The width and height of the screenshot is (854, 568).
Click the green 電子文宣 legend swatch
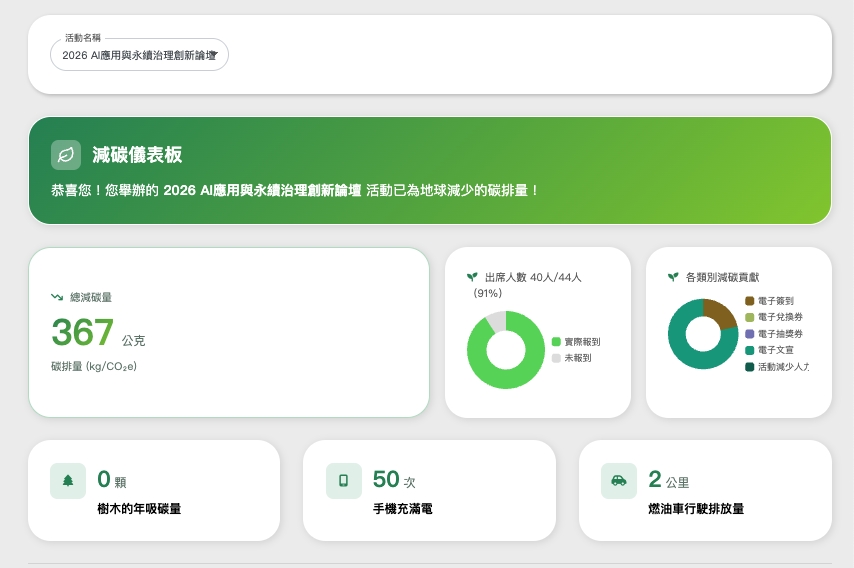[x=750, y=350]
